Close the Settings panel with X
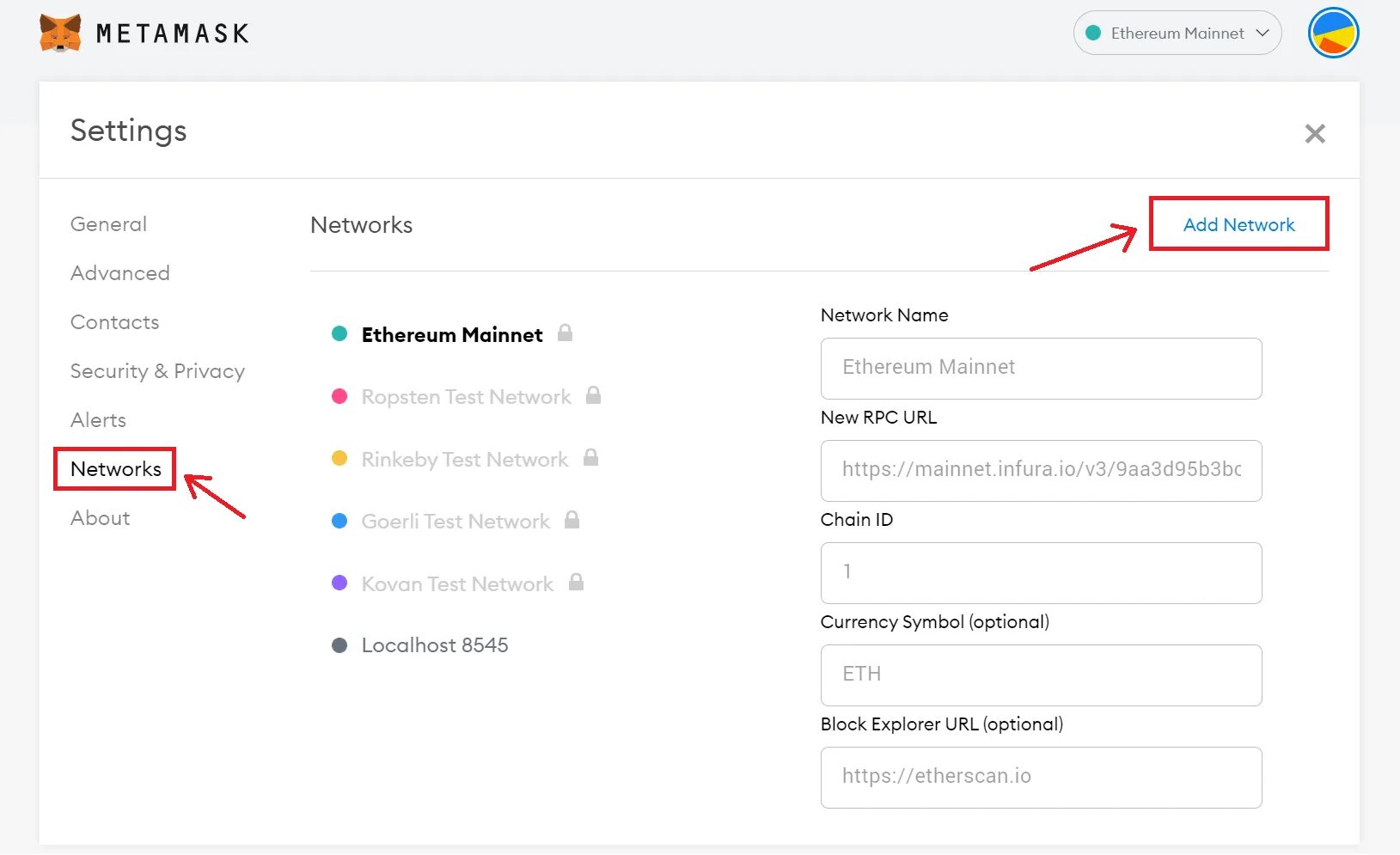The image size is (1400, 855). pyautogui.click(x=1314, y=133)
